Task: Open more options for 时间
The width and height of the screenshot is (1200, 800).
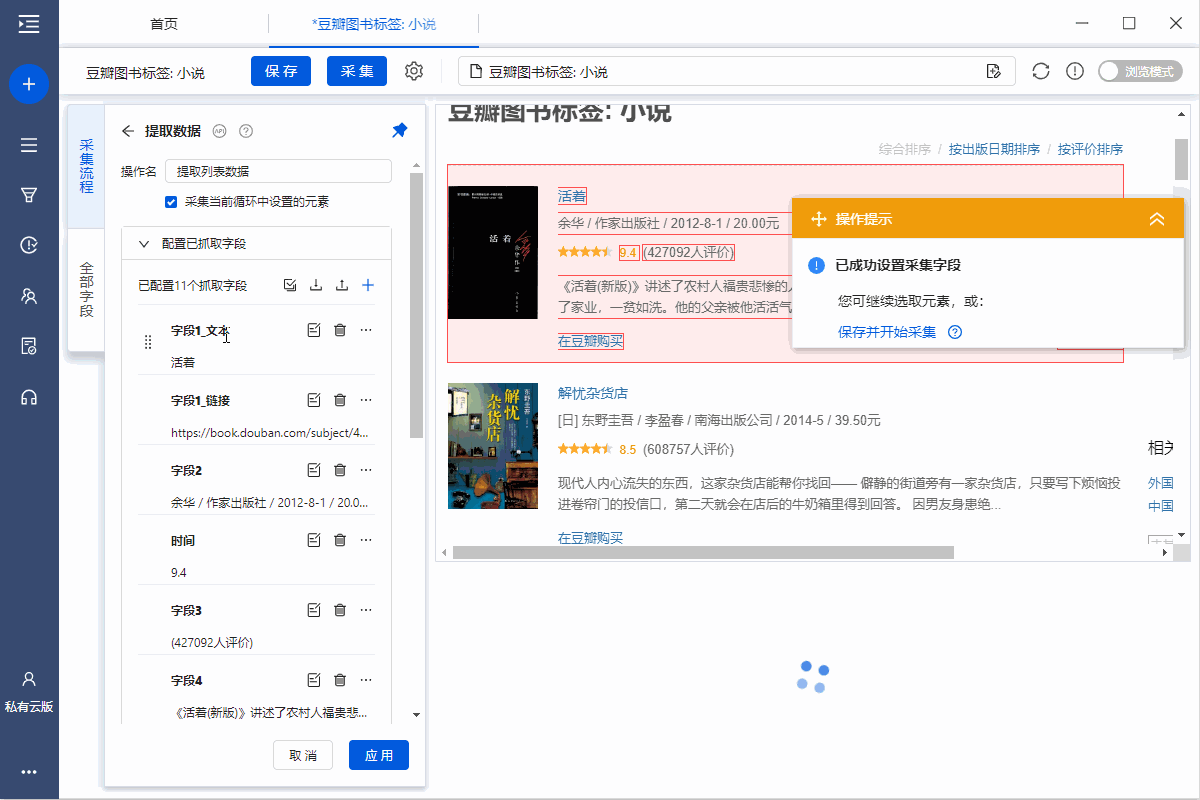Action: pos(366,540)
